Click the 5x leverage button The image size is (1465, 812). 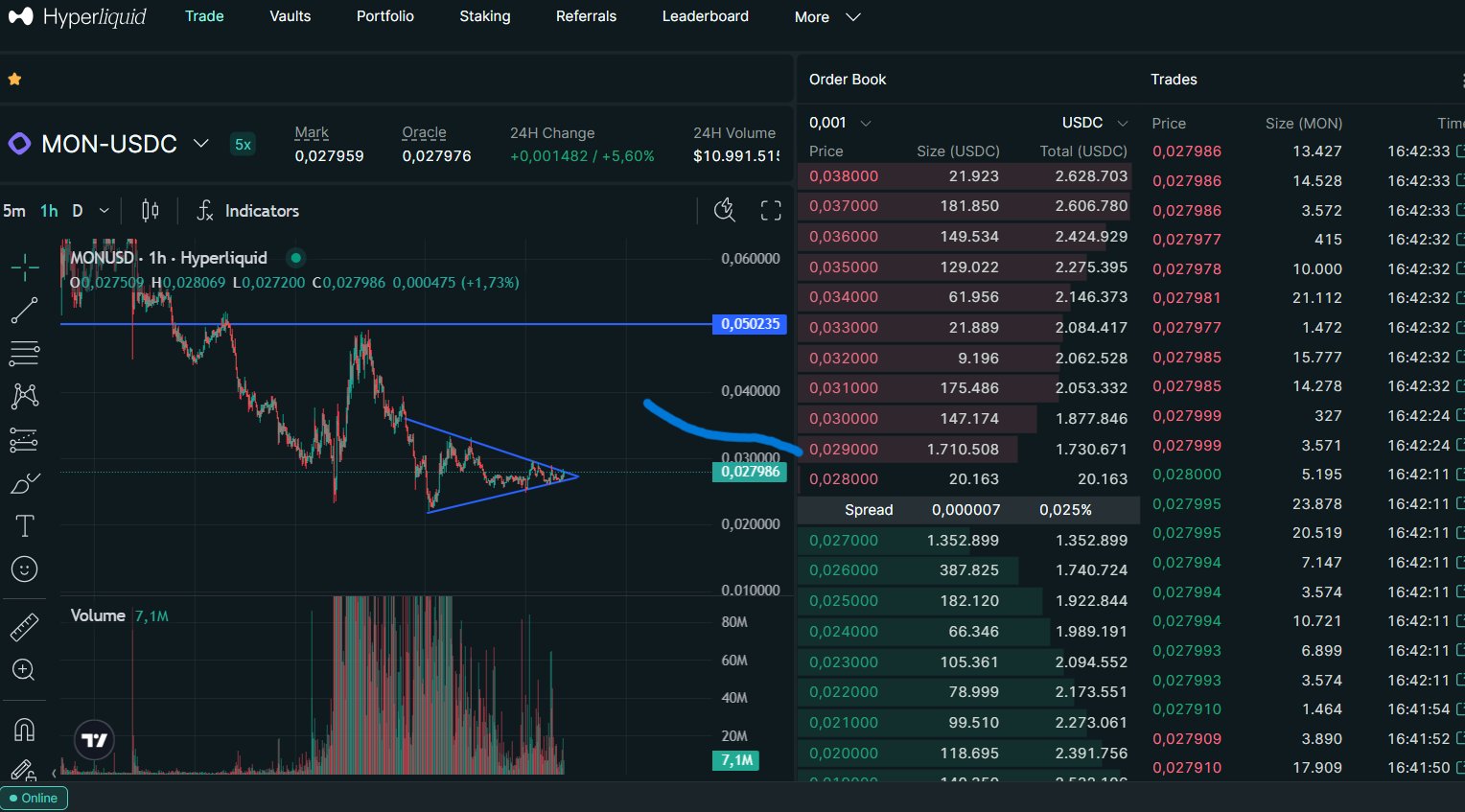(244, 145)
